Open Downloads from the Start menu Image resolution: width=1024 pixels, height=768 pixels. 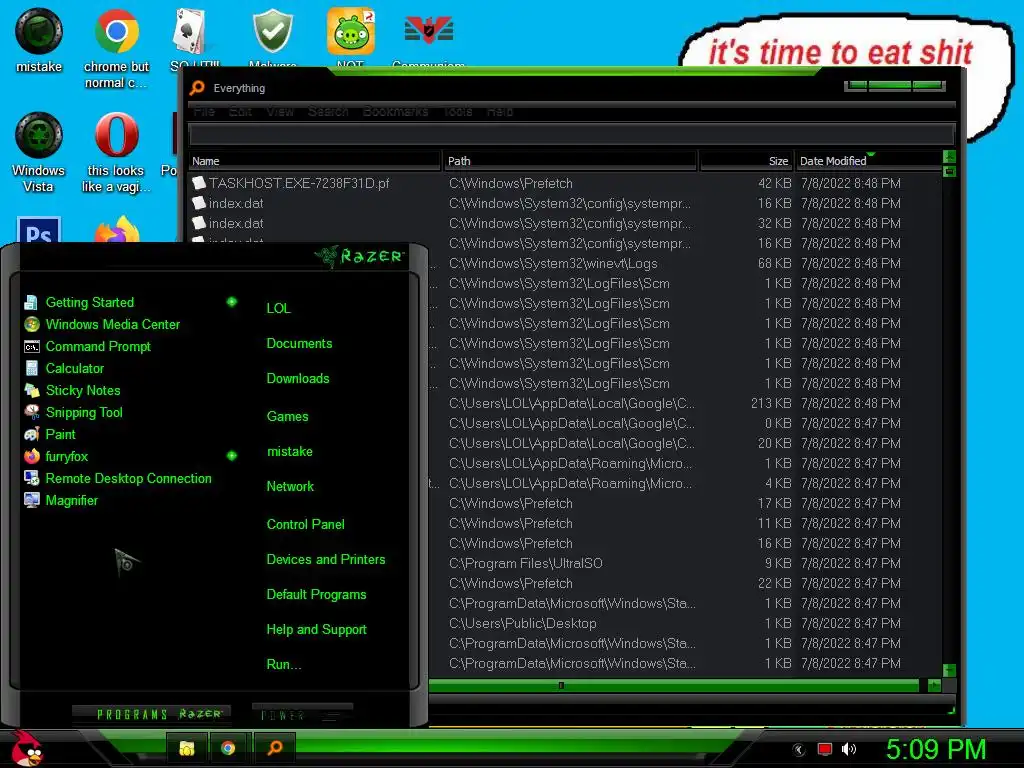pos(298,379)
